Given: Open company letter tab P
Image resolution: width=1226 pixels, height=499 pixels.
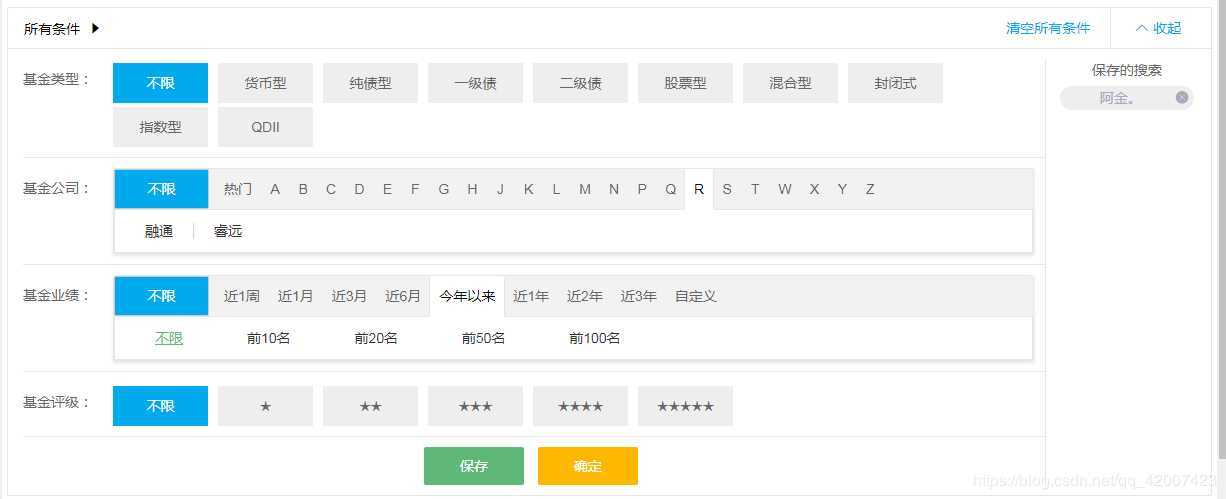Looking at the screenshot, I should pos(642,189).
